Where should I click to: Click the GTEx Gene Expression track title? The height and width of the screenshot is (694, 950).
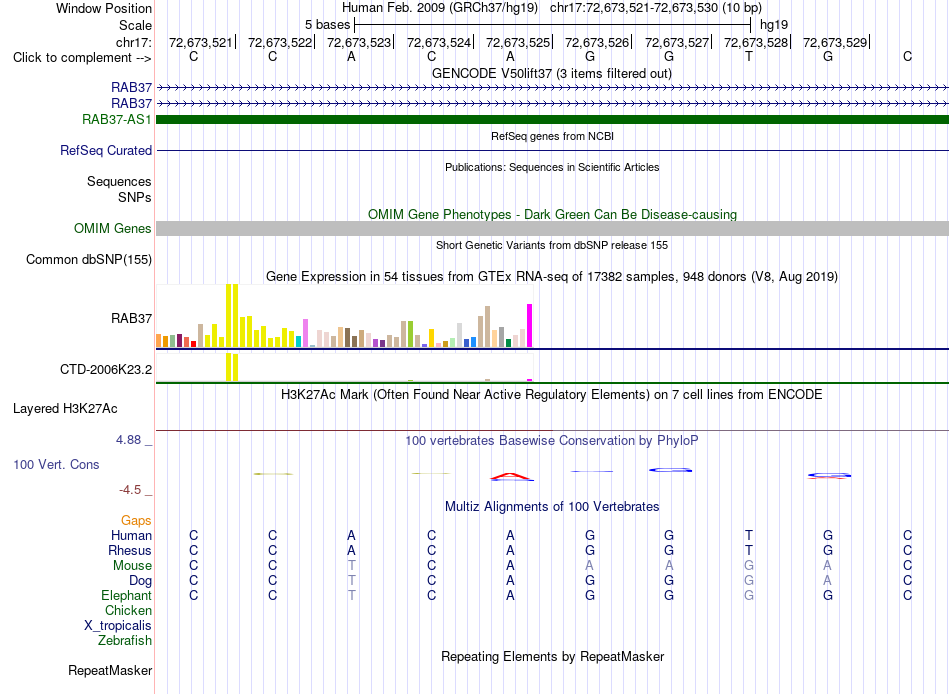[552, 276]
